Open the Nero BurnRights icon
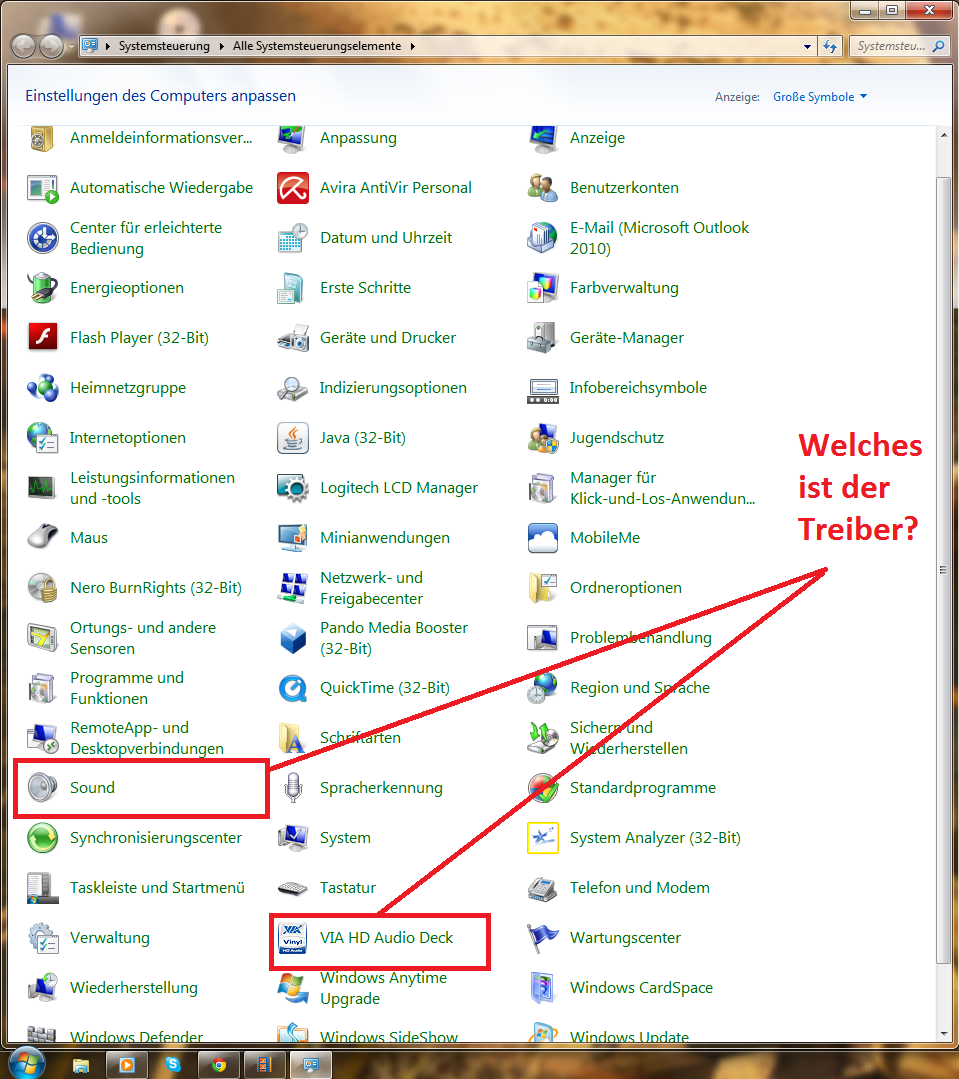The height and width of the screenshot is (1079, 959). (43, 588)
